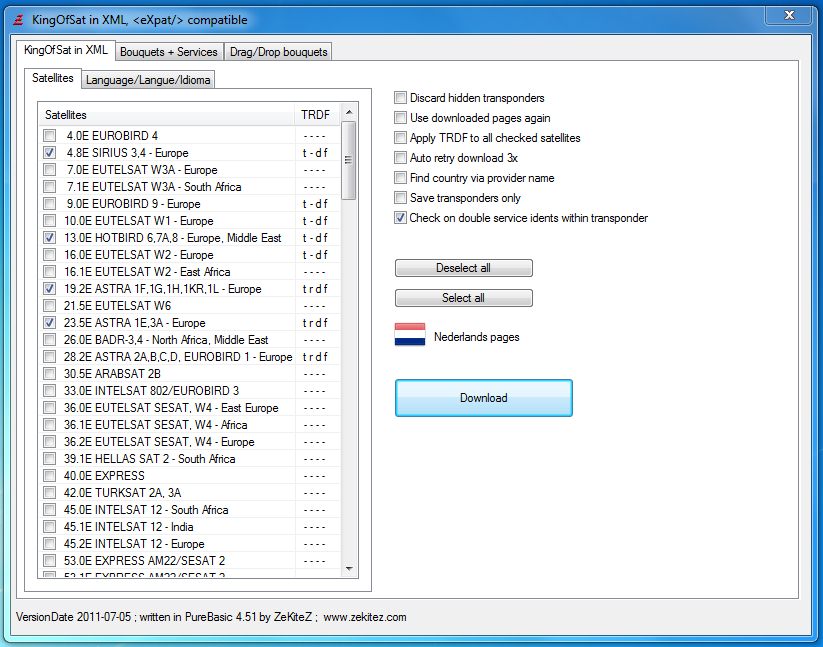823x647 pixels.
Task: Switch to the KingOfSat in XML tab
Action: [x=66, y=50]
